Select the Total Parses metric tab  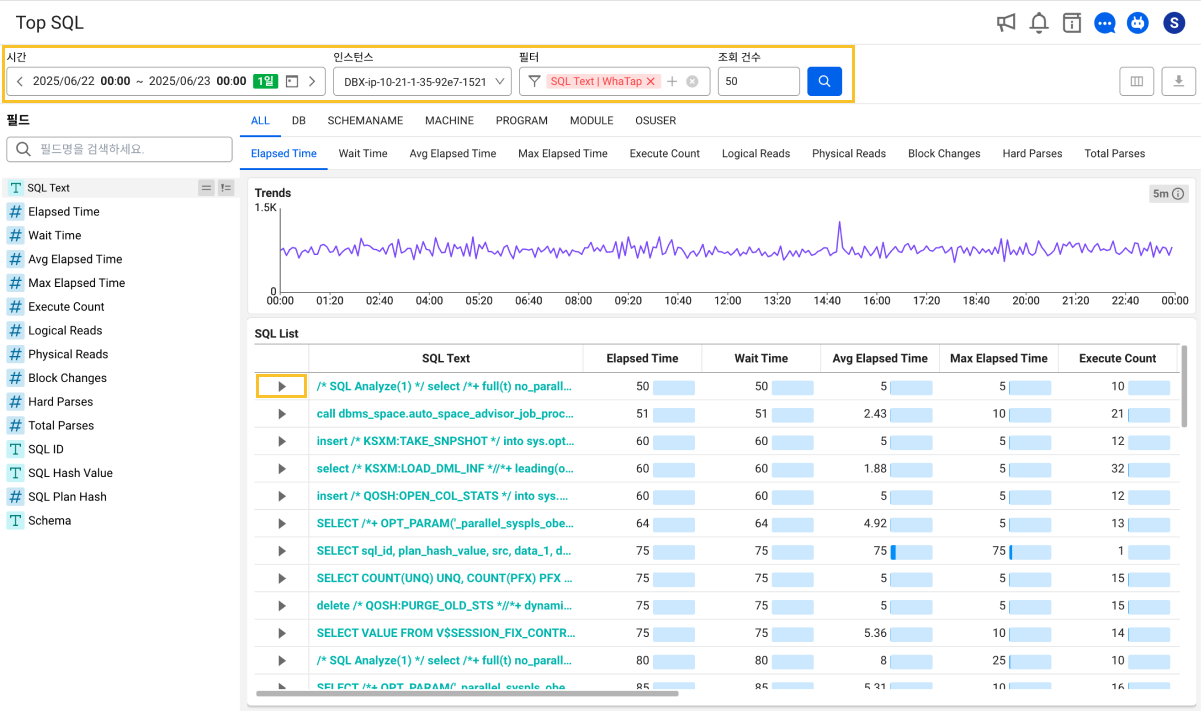[1114, 153]
